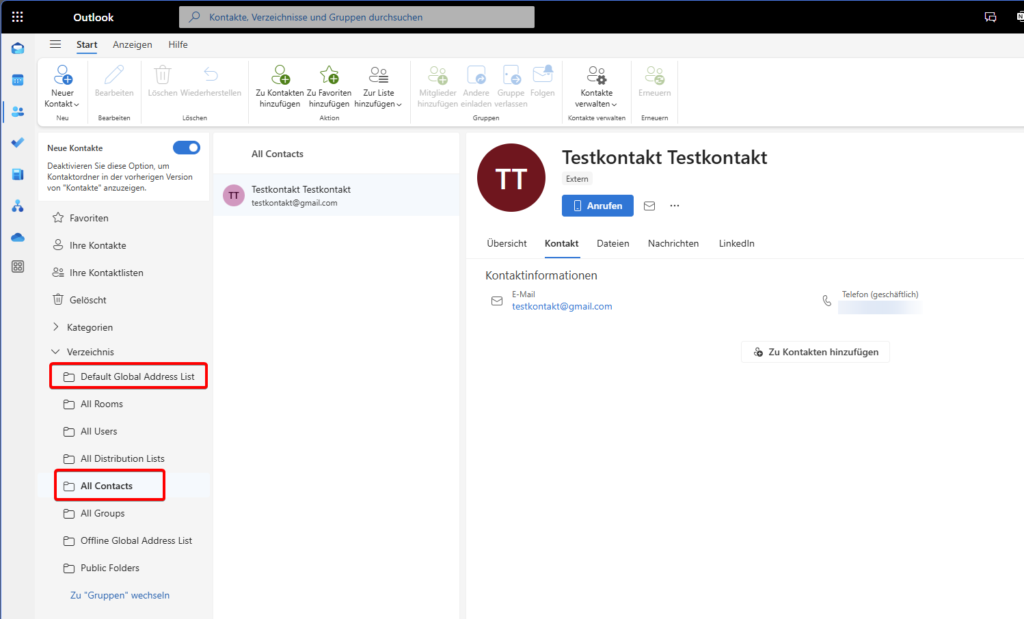Click Zu Kontakten hinzufügen ribbon icon
The image size is (1024, 619).
[278, 76]
